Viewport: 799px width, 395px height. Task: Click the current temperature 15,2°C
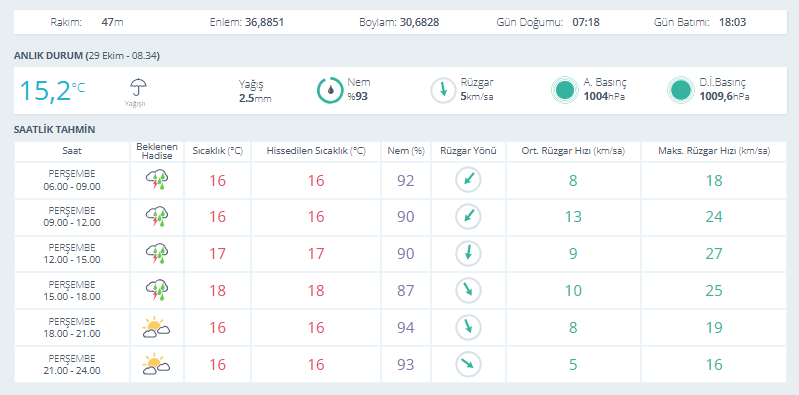pyautogui.click(x=52, y=91)
